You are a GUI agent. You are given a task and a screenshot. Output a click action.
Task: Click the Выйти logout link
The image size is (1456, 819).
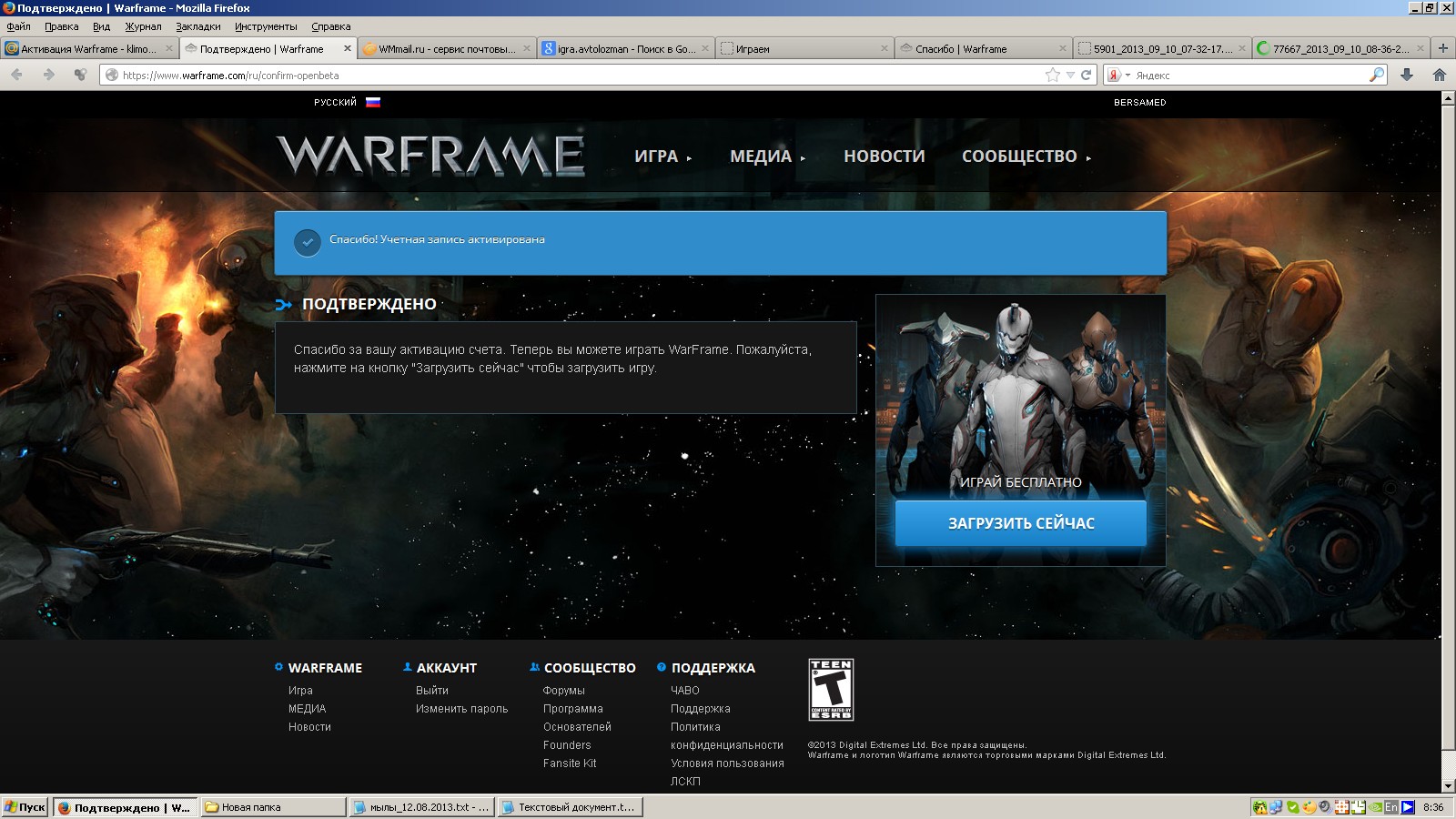pyautogui.click(x=432, y=691)
